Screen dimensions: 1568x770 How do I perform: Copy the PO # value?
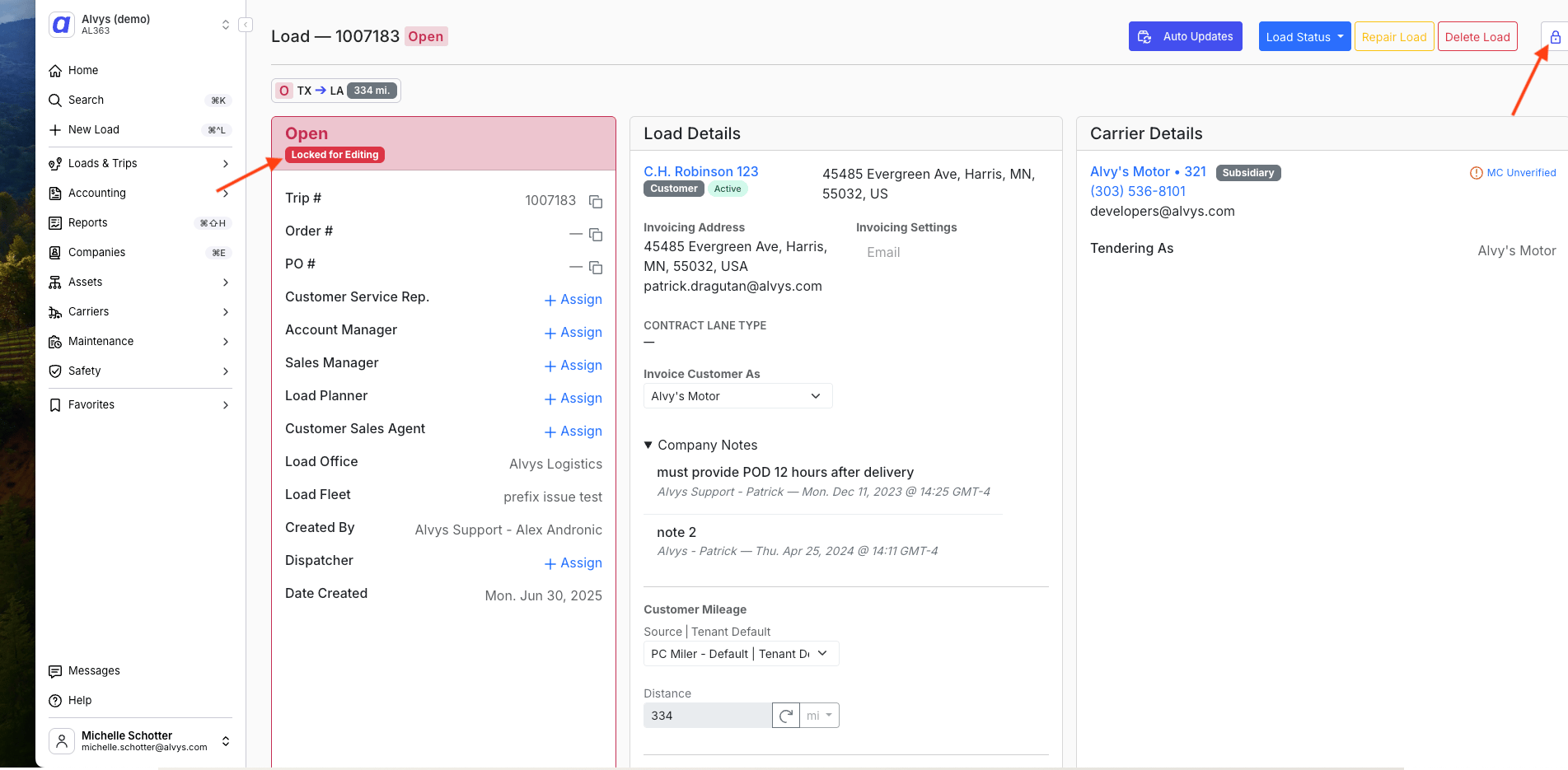(x=596, y=268)
